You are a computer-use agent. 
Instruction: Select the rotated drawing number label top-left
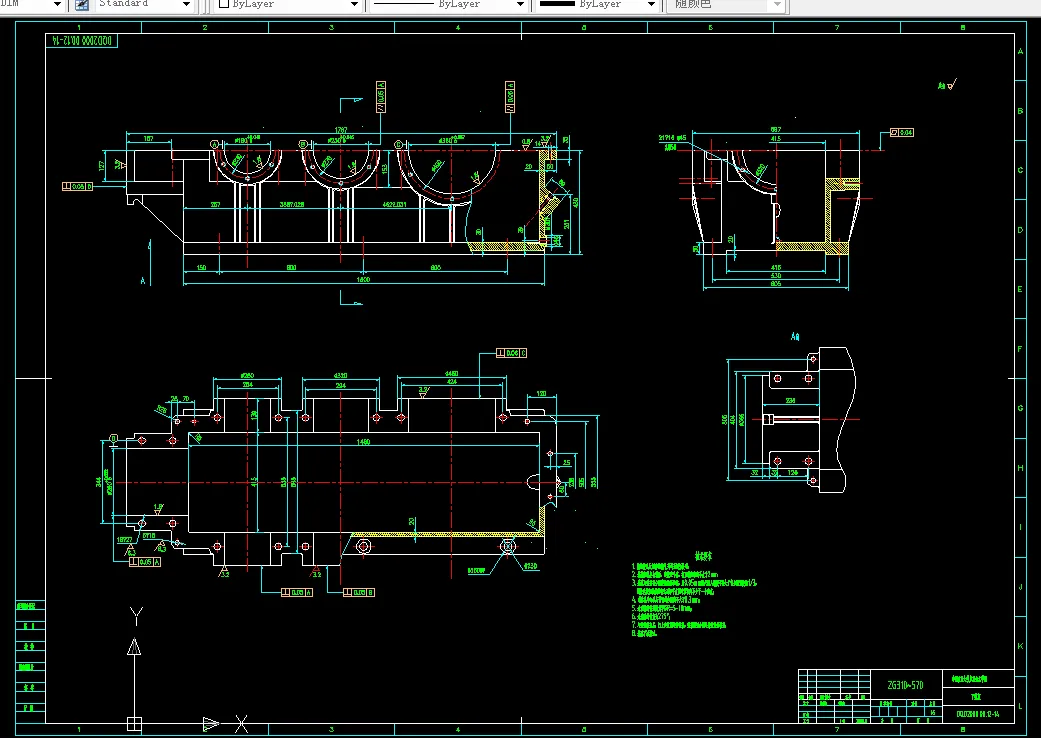point(83,40)
